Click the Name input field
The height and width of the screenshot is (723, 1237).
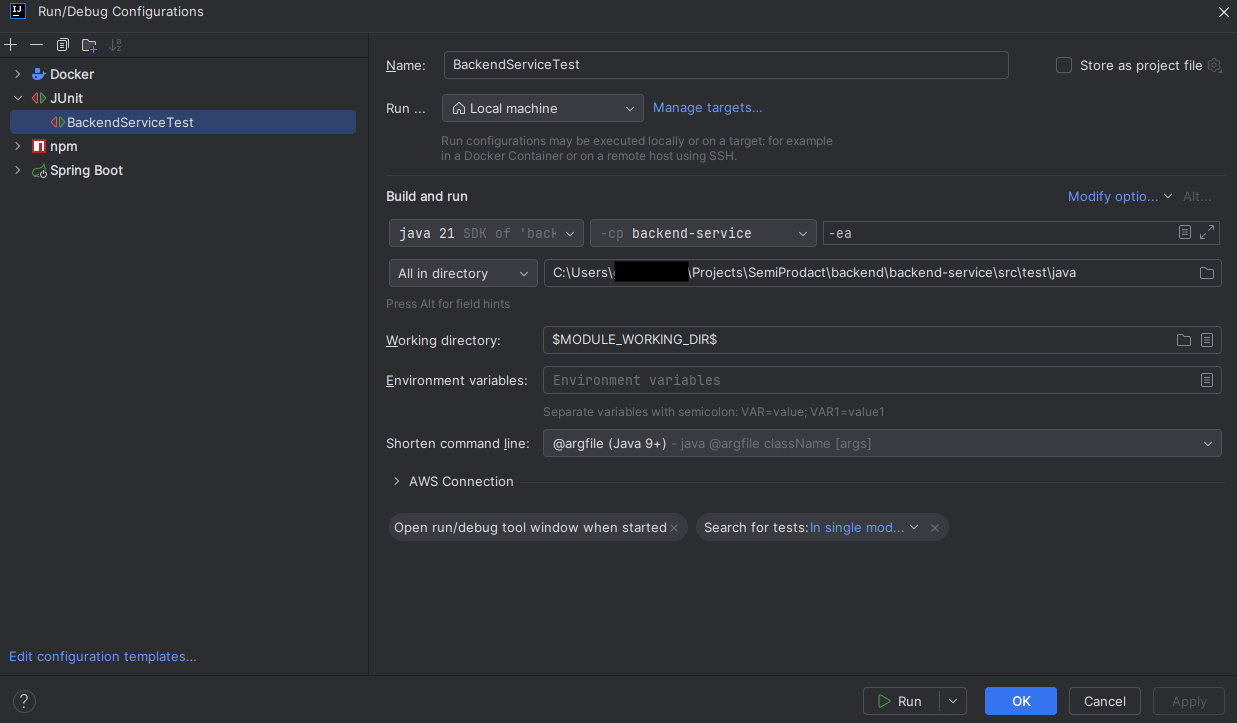tap(726, 64)
